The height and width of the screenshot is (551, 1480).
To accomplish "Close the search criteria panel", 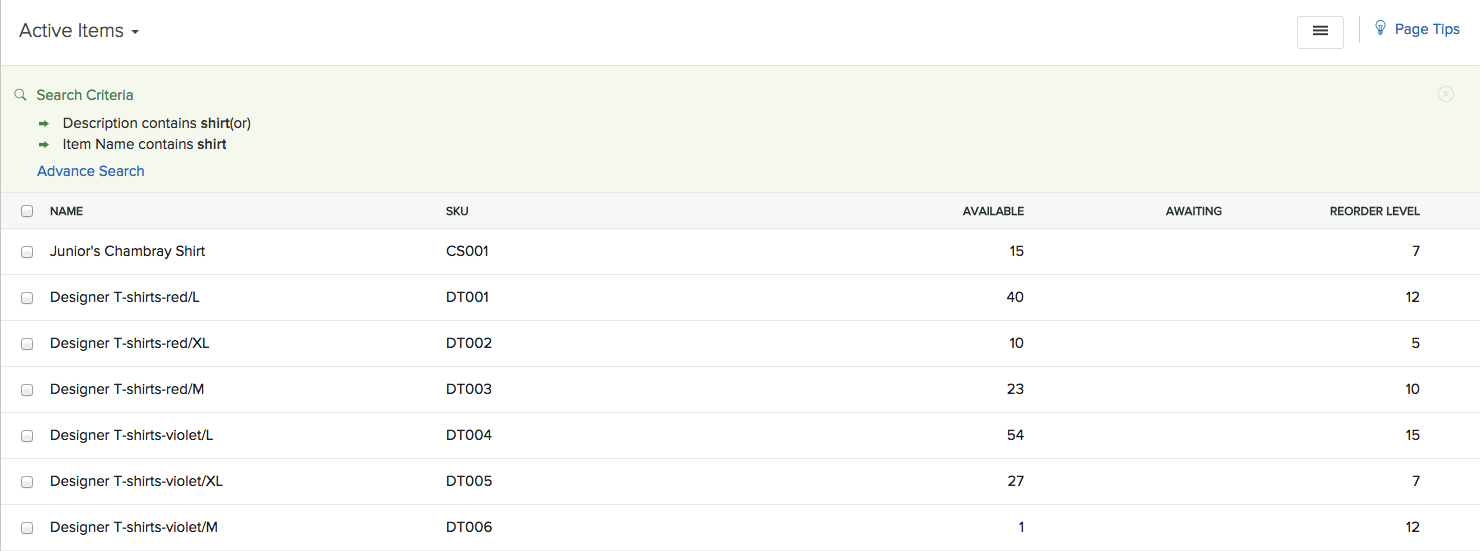I will pos(1445,94).
